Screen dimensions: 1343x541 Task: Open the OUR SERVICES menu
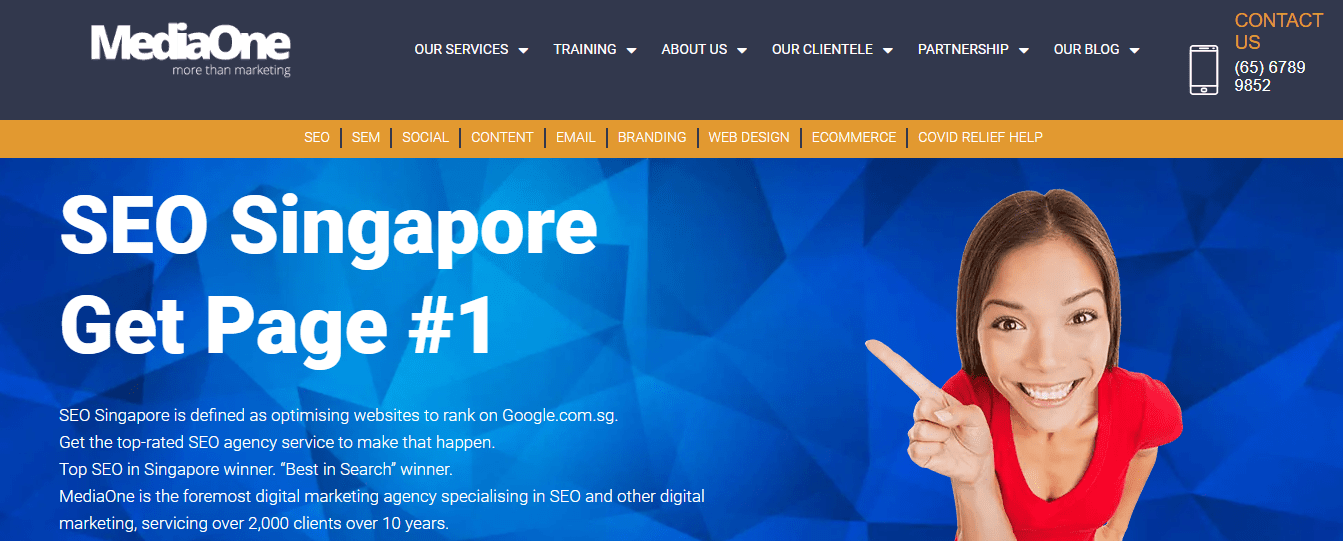coord(461,49)
